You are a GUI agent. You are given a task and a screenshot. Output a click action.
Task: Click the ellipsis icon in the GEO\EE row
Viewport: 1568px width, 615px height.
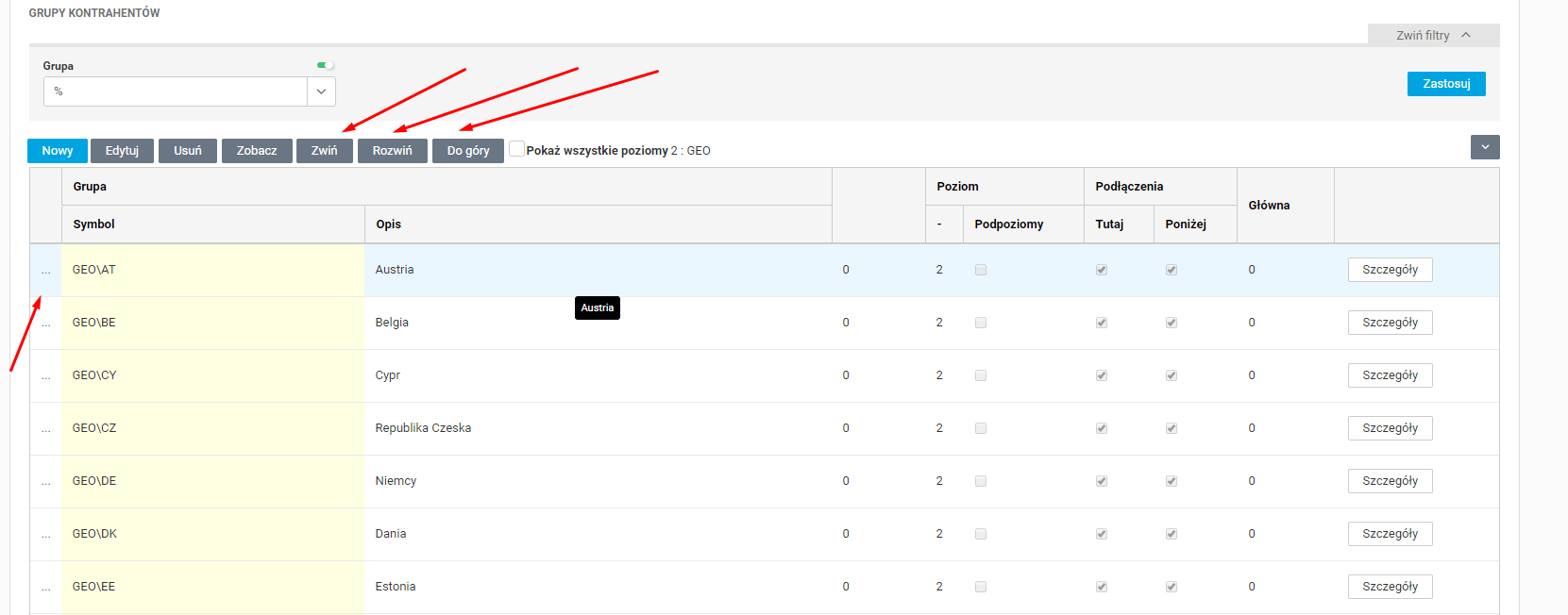[45, 589]
